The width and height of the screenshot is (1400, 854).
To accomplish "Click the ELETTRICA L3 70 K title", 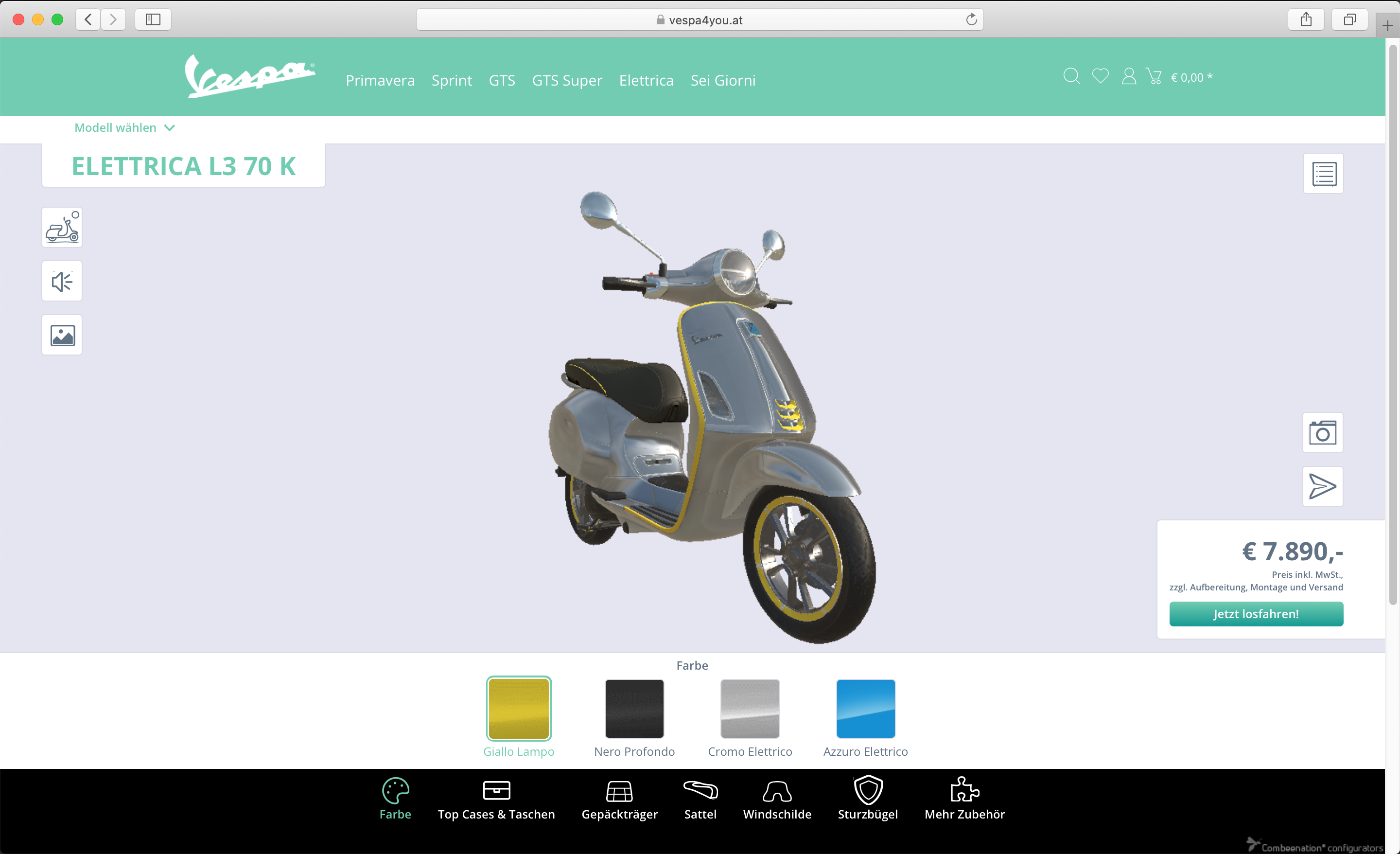I will 184,166.
